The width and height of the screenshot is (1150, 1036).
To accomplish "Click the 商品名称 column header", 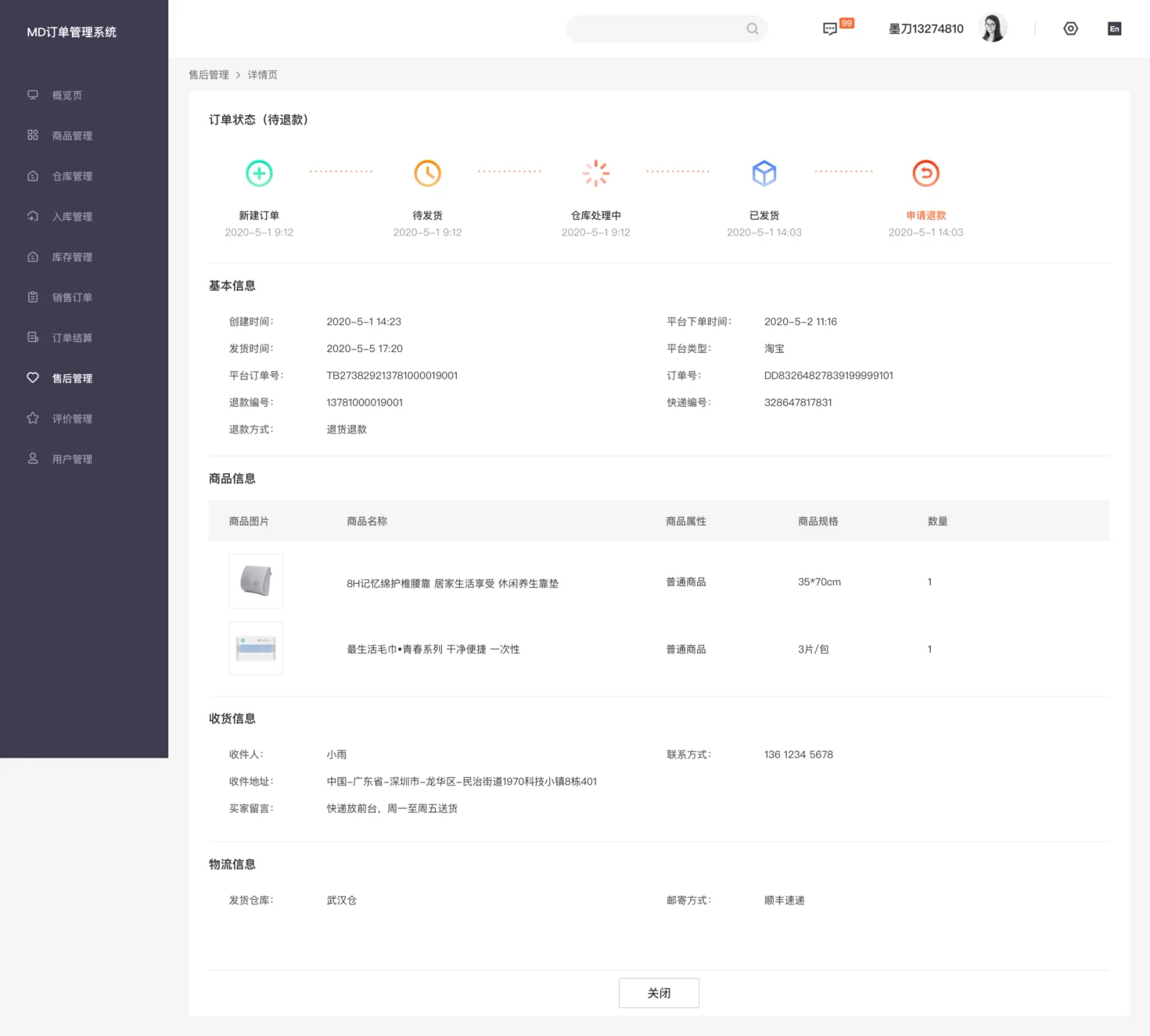I will click(367, 521).
